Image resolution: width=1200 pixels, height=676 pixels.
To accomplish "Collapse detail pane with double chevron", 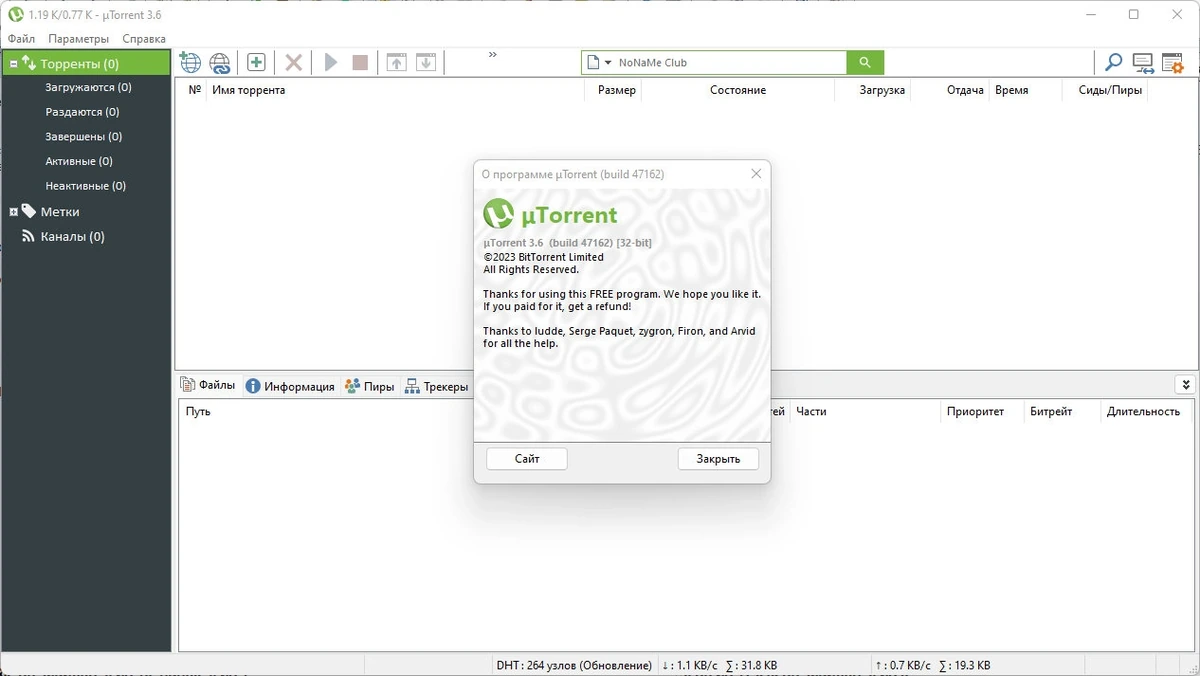I will coord(1185,385).
